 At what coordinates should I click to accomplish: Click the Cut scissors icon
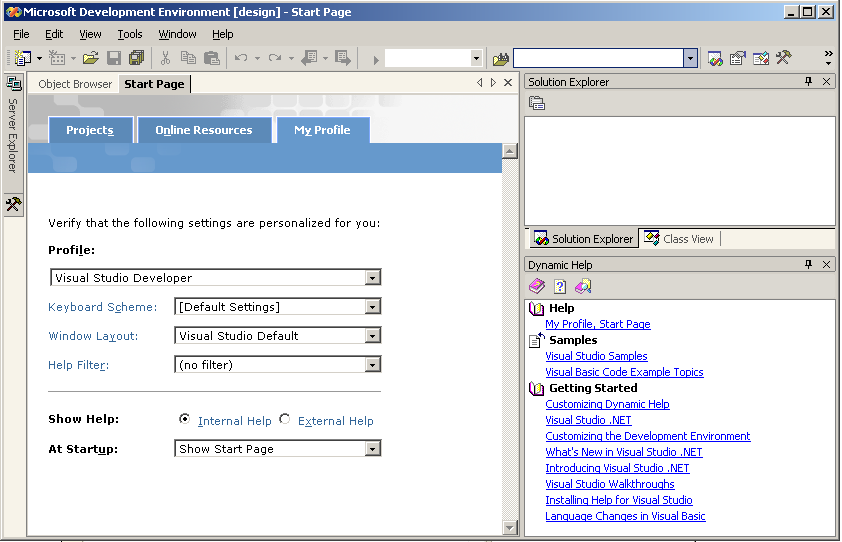tap(165, 57)
